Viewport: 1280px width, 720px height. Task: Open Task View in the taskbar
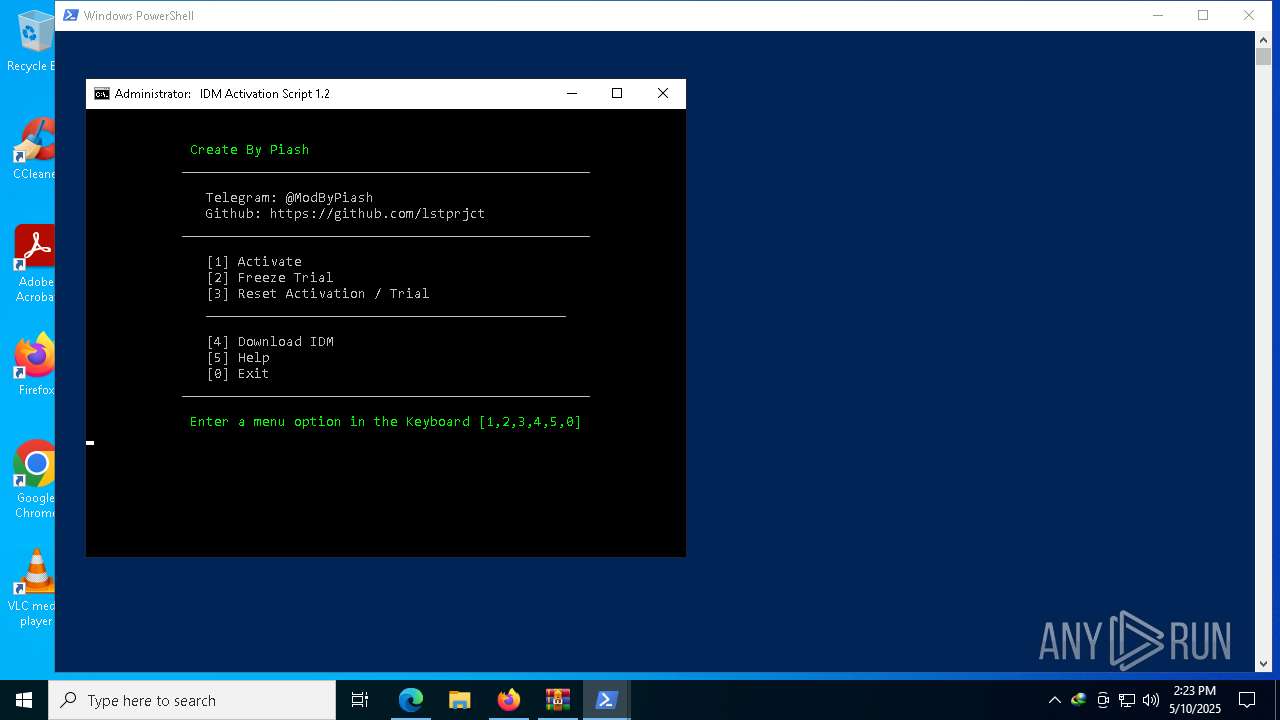click(x=360, y=700)
